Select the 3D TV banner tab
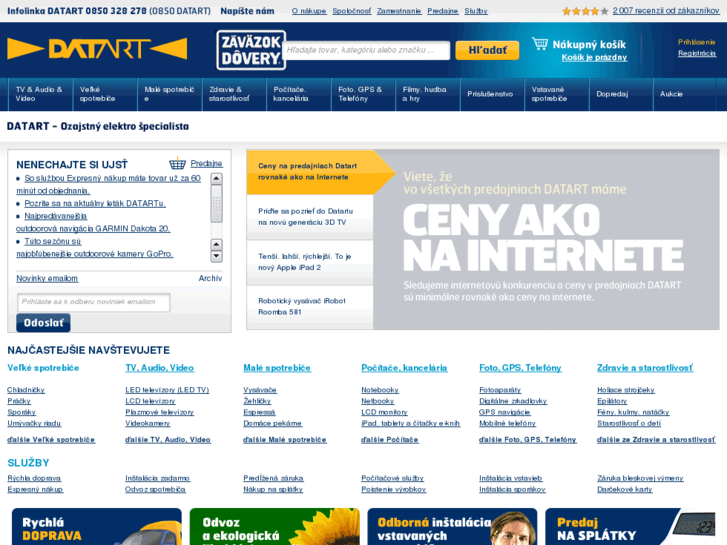 [x=310, y=217]
